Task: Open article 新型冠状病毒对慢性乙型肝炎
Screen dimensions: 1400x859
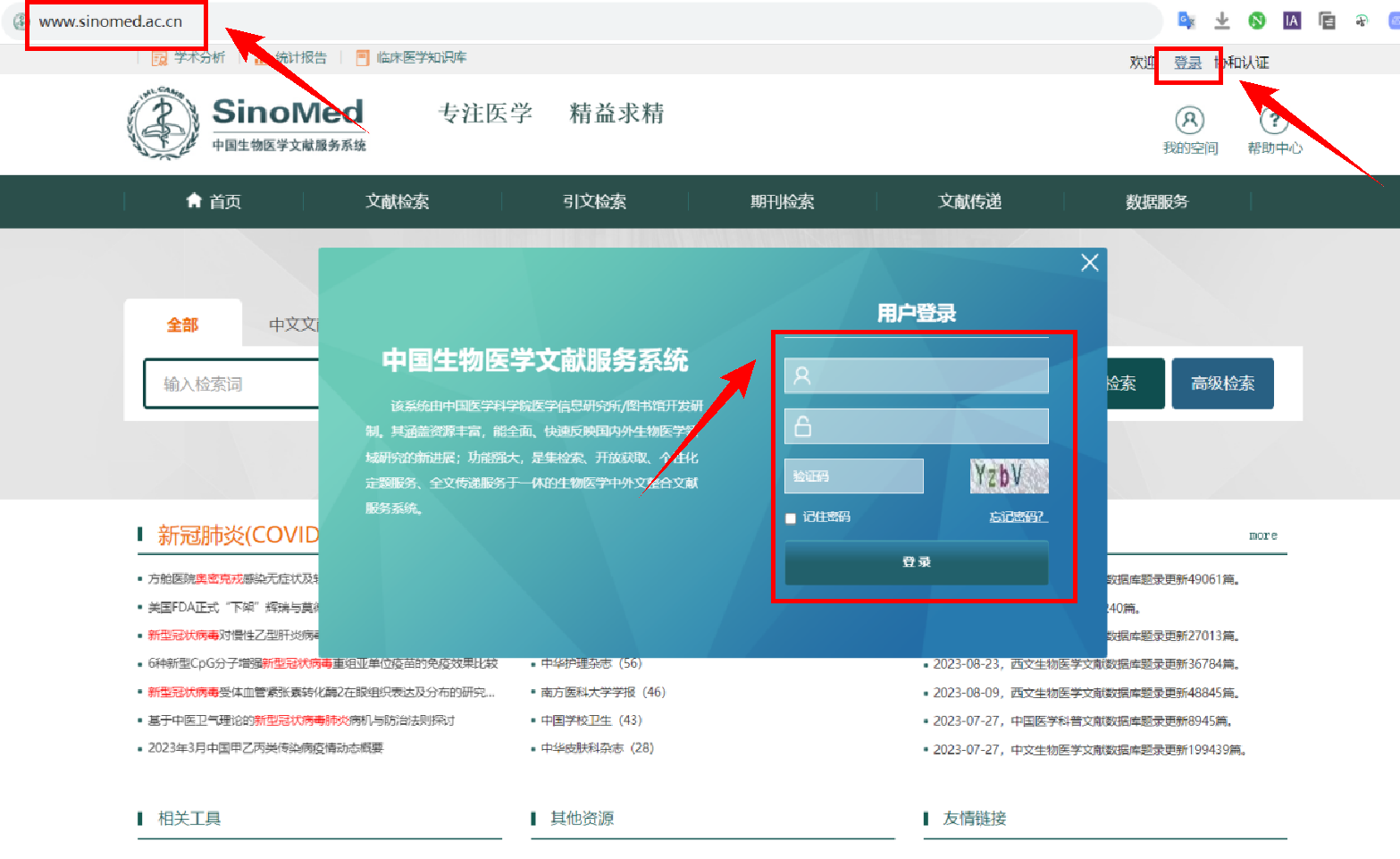Action: coord(233,636)
